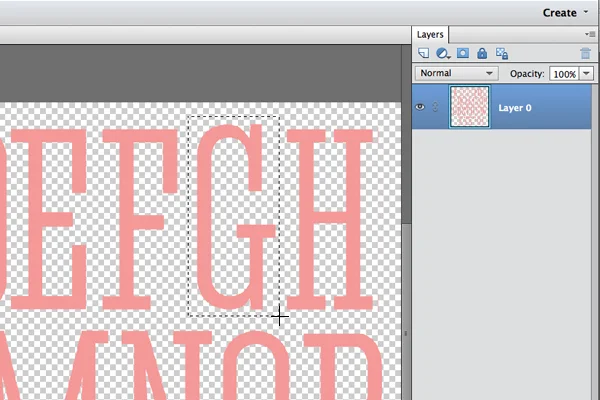Open the Normal blend mode dropdown
Screen dimensions: 600x400
tap(456, 73)
